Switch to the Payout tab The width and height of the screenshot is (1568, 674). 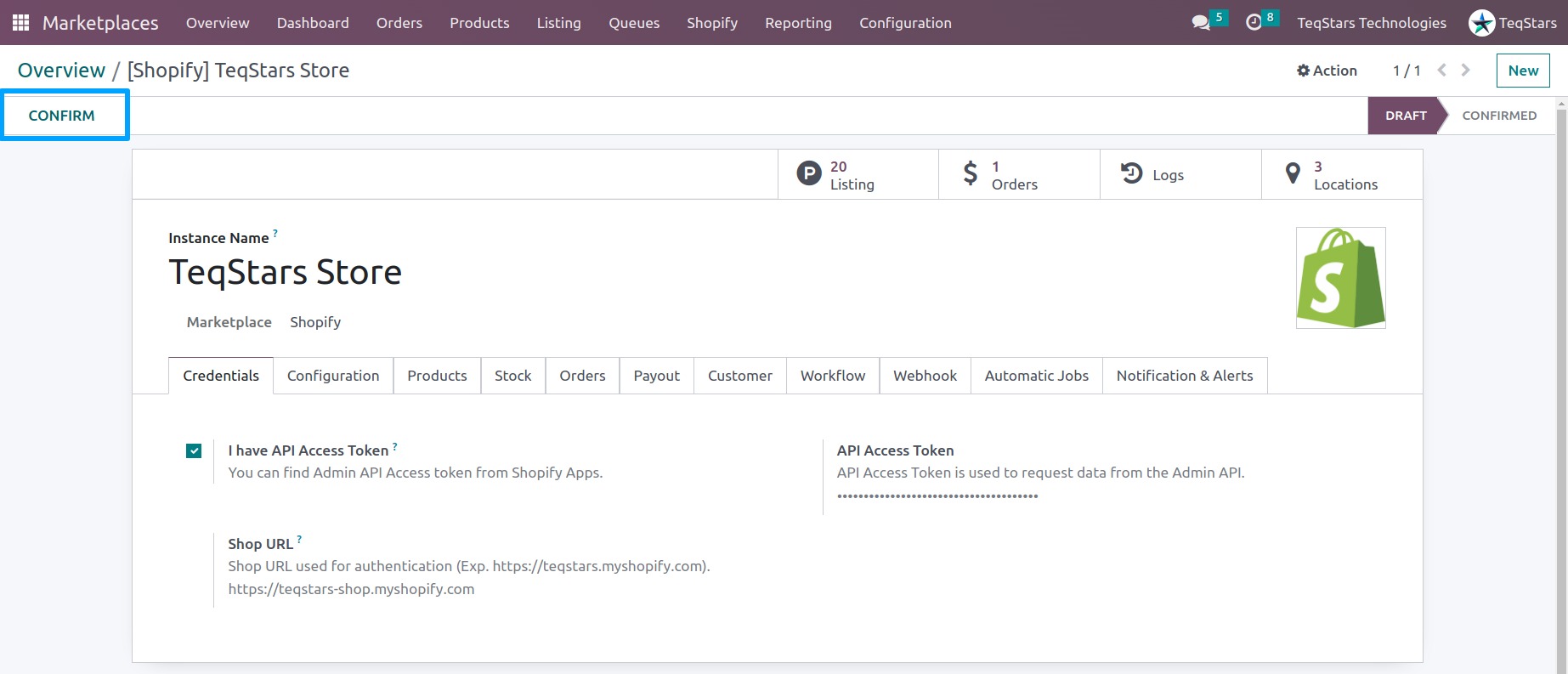[657, 376]
